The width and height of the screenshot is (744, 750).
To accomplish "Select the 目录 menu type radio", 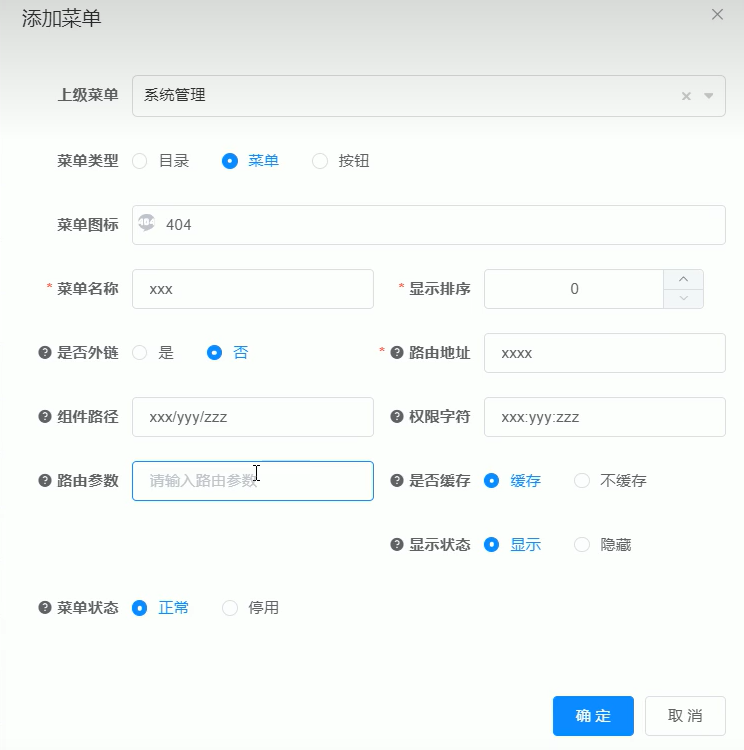I will tap(140, 160).
